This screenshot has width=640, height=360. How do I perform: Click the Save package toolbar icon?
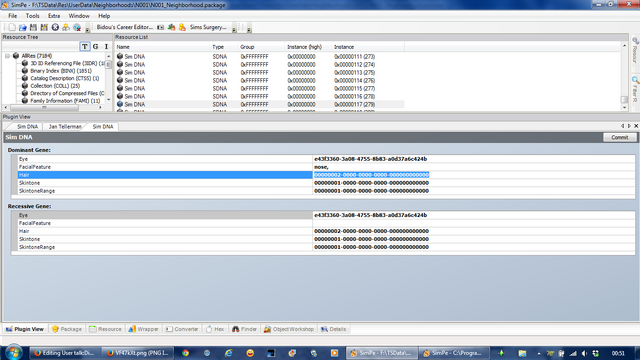coord(33,27)
